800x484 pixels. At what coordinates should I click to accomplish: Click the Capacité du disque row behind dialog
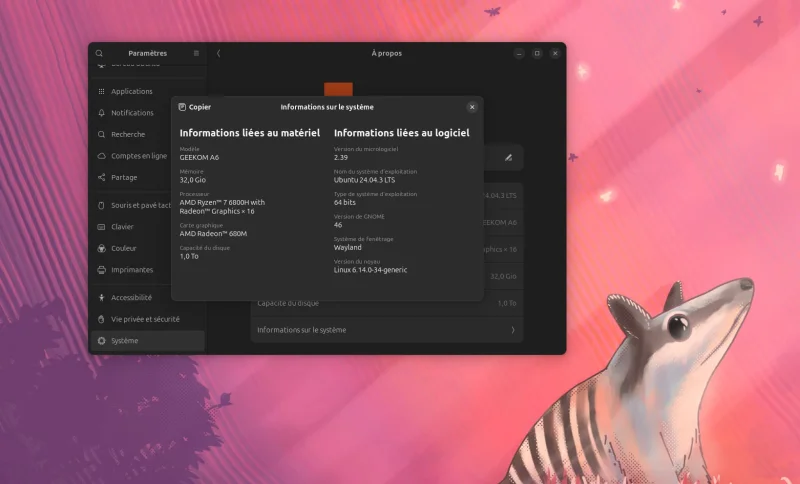point(387,304)
